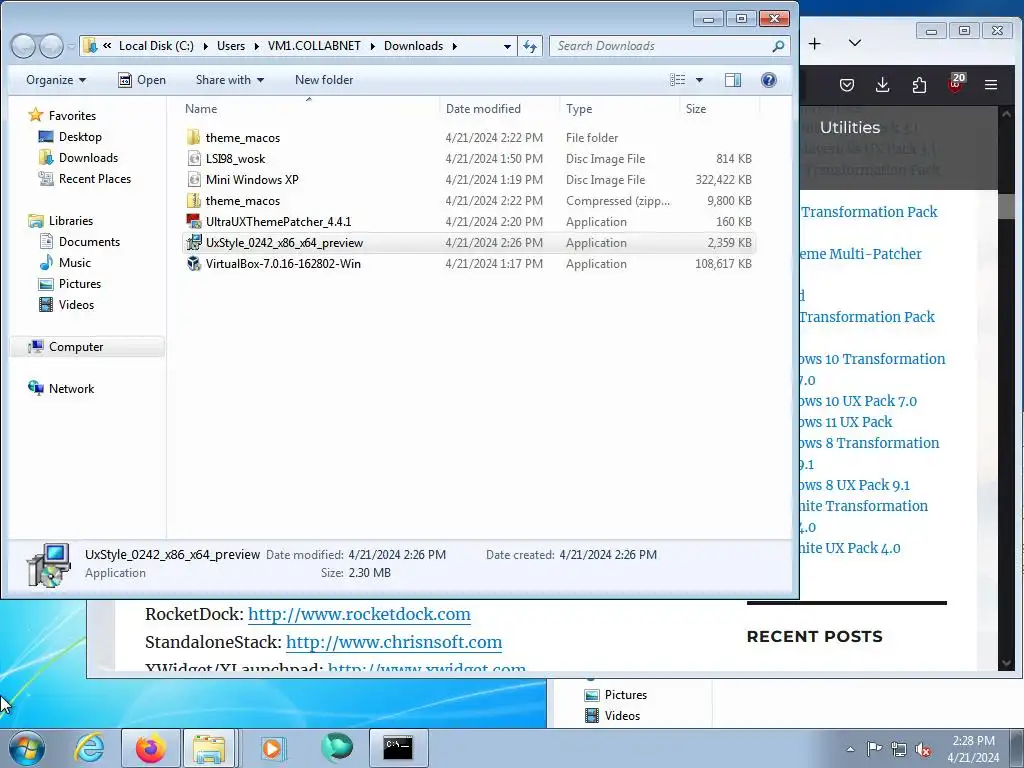Open Windows 8 UX Pack 9.1 link

(855, 485)
